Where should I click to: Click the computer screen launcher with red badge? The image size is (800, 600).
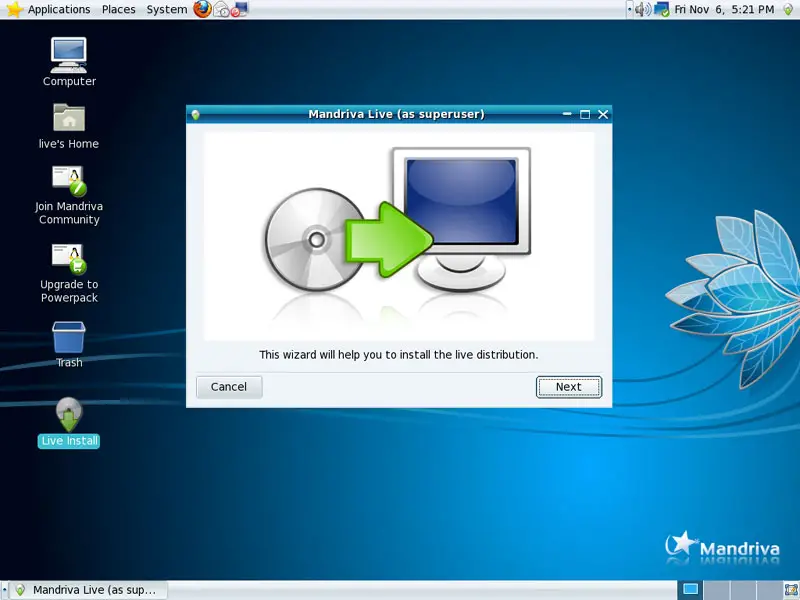239,9
